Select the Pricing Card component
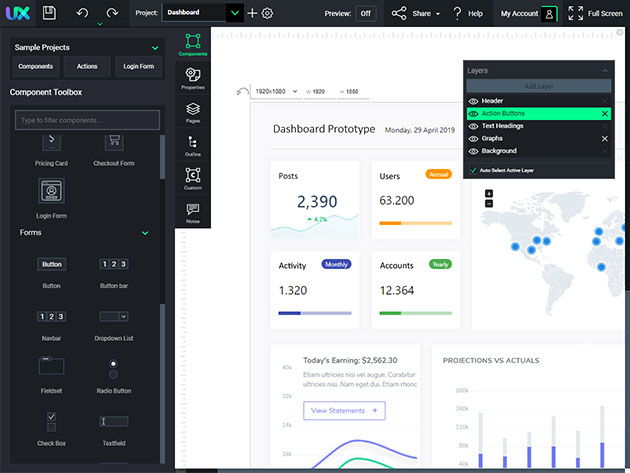 51,151
